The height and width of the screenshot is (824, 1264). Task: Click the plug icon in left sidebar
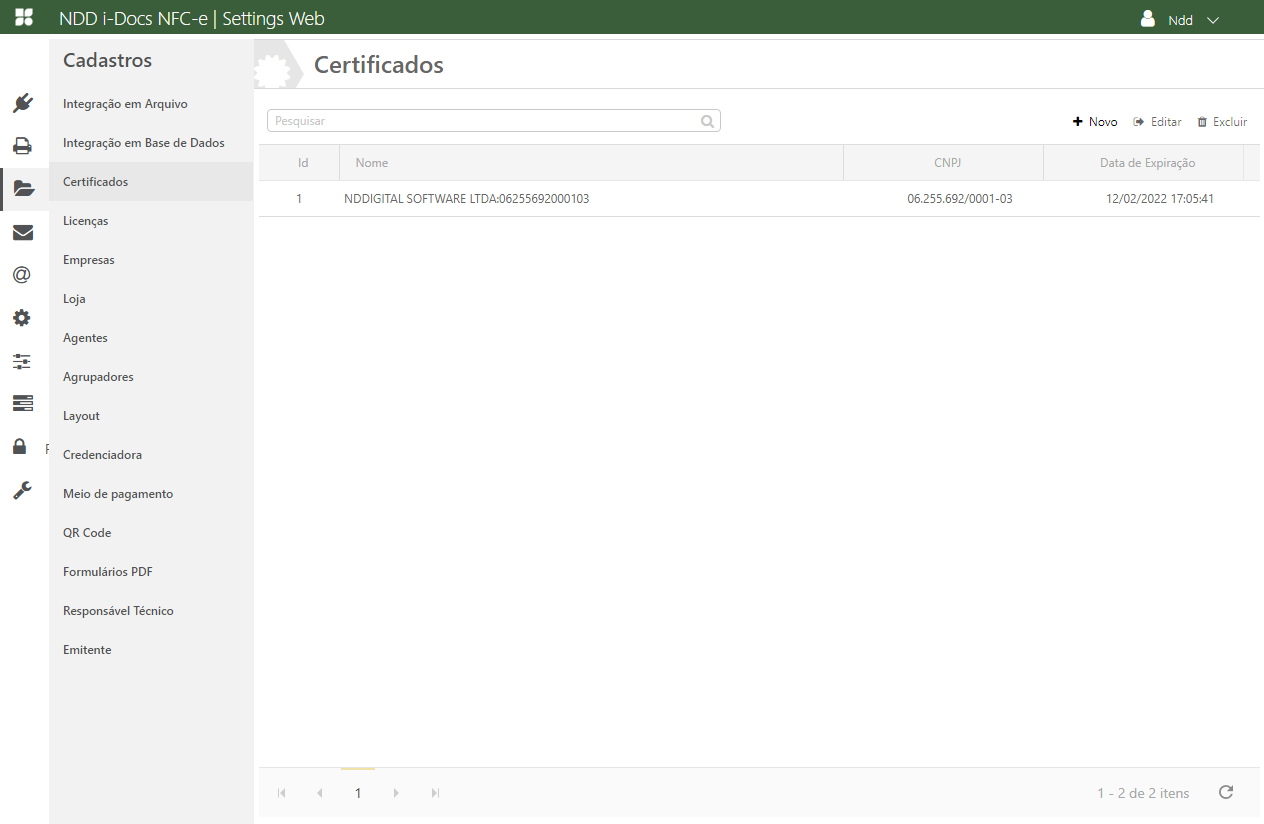pyautogui.click(x=23, y=103)
